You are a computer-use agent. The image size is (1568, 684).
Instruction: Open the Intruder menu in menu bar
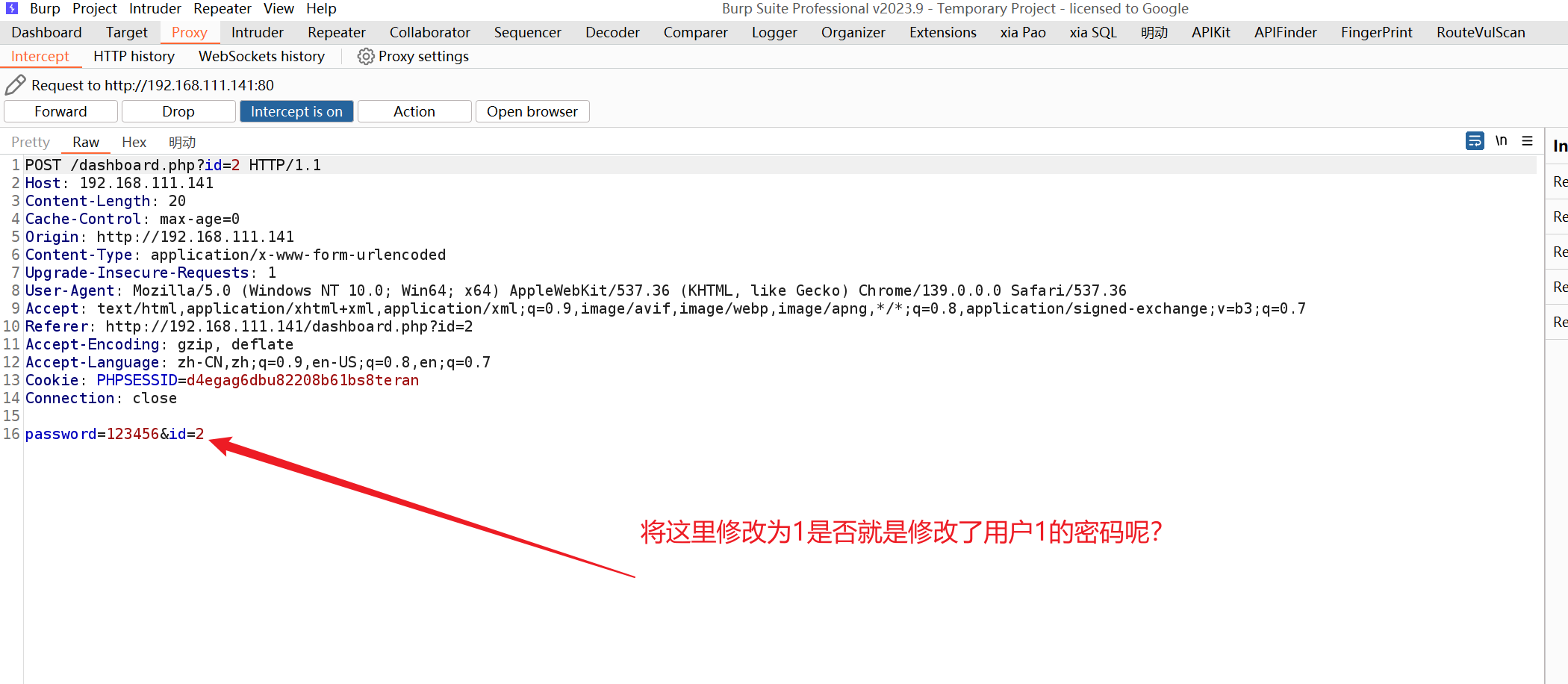155,9
